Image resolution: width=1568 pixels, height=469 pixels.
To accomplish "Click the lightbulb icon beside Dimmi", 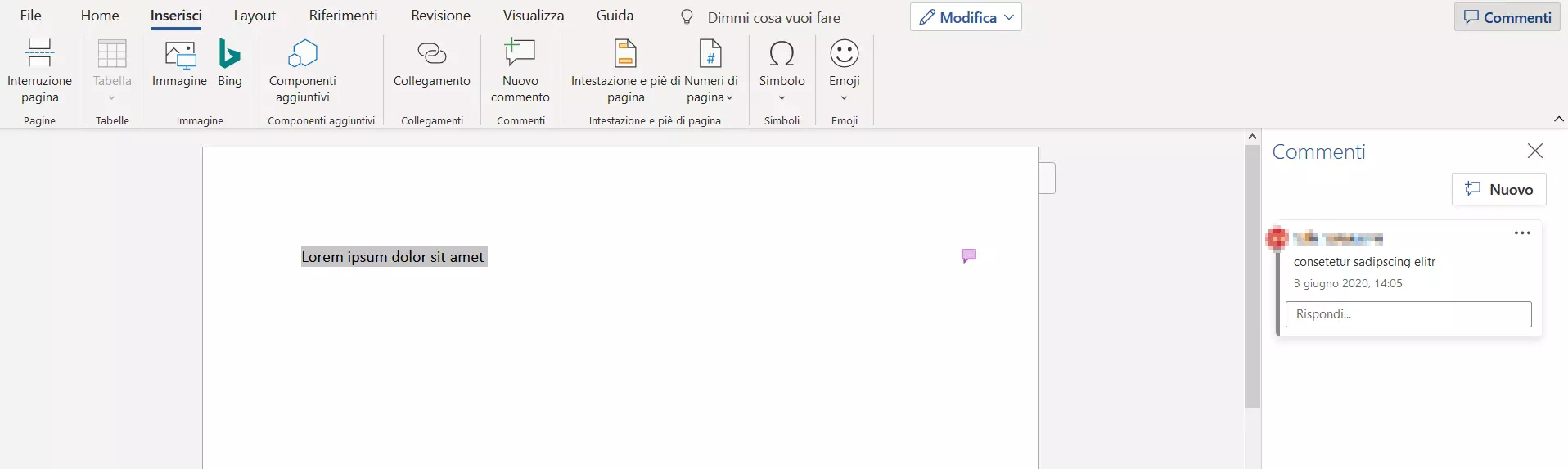I will [x=687, y=17].
